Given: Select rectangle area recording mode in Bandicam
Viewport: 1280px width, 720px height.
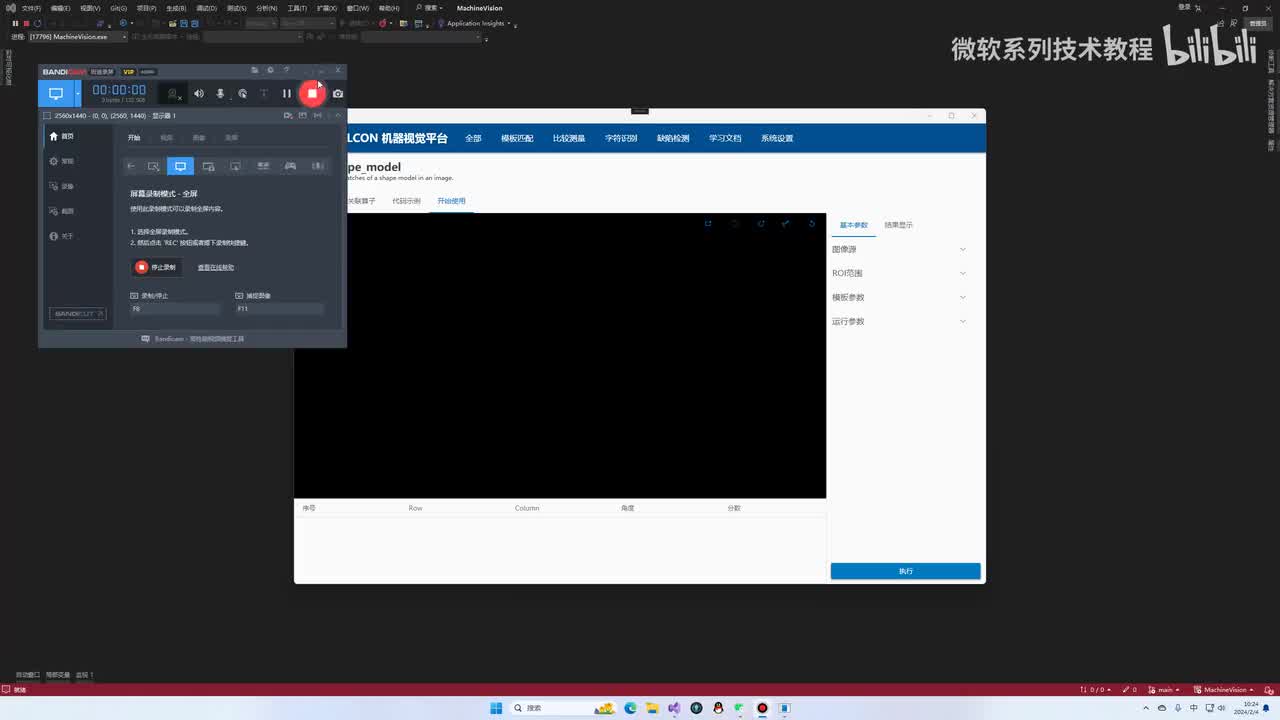Looking at the screenshot, I should (x=153, y=166).
